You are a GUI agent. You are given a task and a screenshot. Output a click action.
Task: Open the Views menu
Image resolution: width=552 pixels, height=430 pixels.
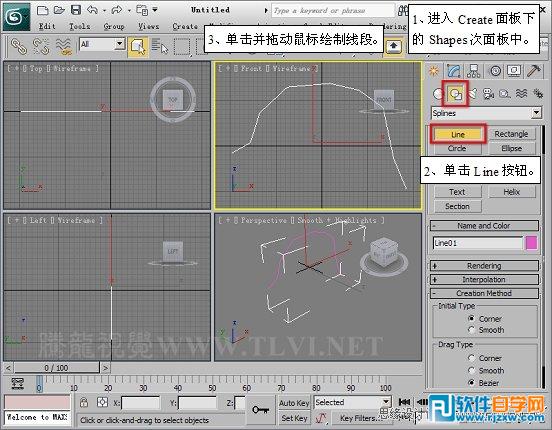[148, 26]
